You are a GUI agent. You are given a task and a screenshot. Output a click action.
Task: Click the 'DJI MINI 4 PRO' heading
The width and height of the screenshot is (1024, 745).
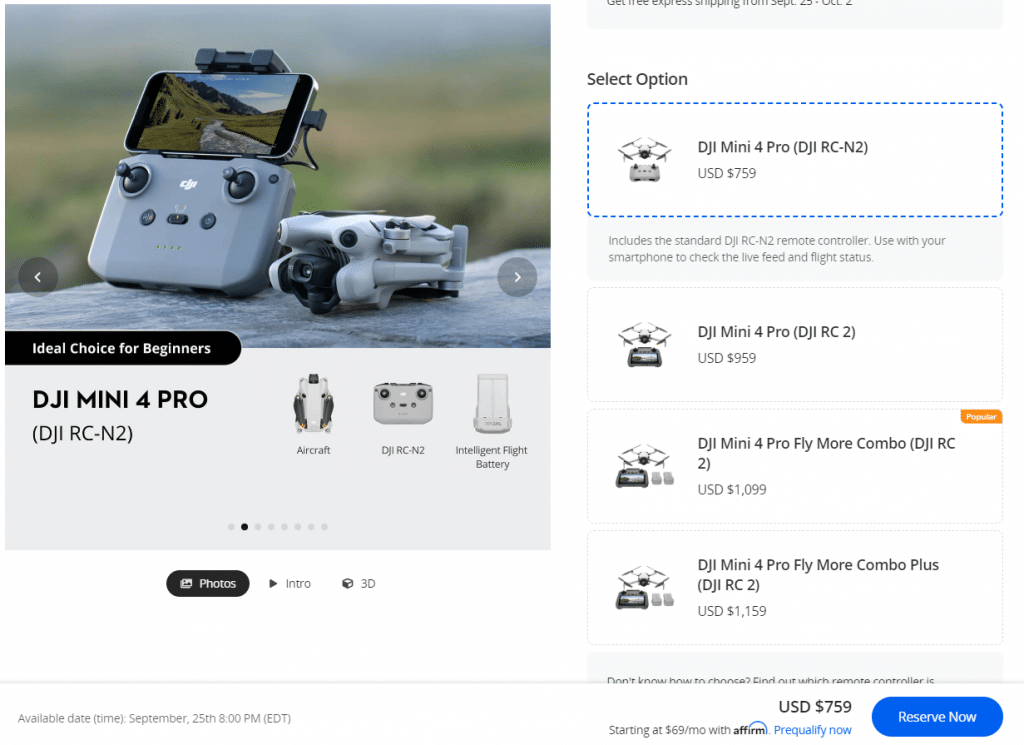click(x=120, y=399)
